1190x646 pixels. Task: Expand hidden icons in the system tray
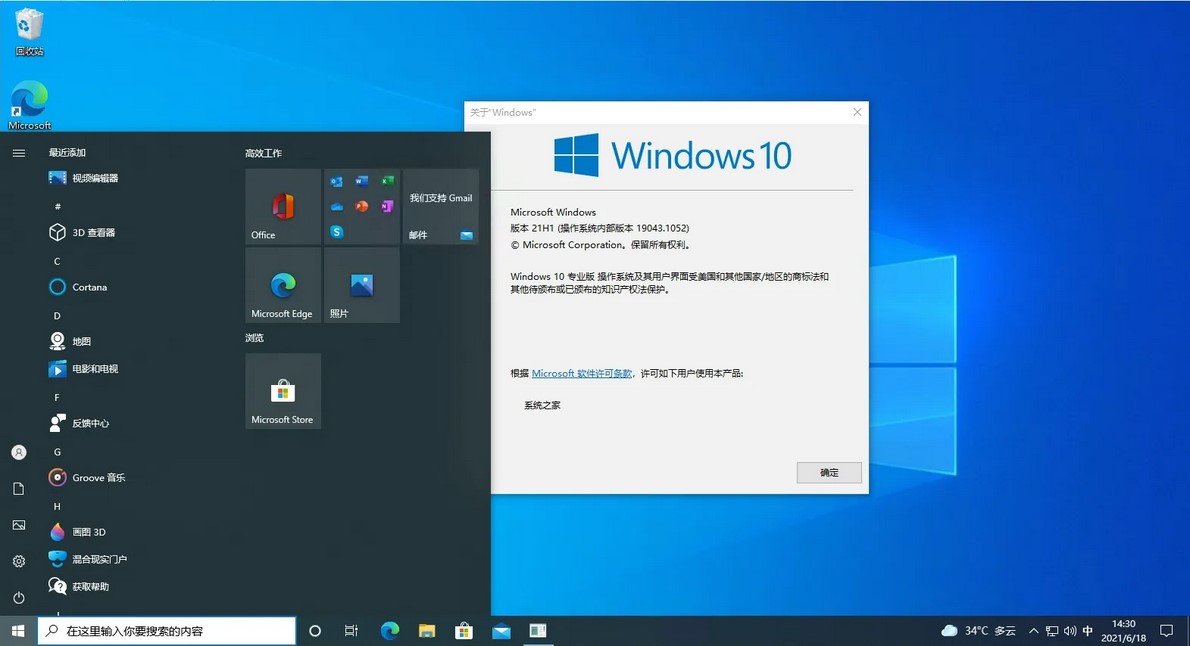click(1033, 631)
